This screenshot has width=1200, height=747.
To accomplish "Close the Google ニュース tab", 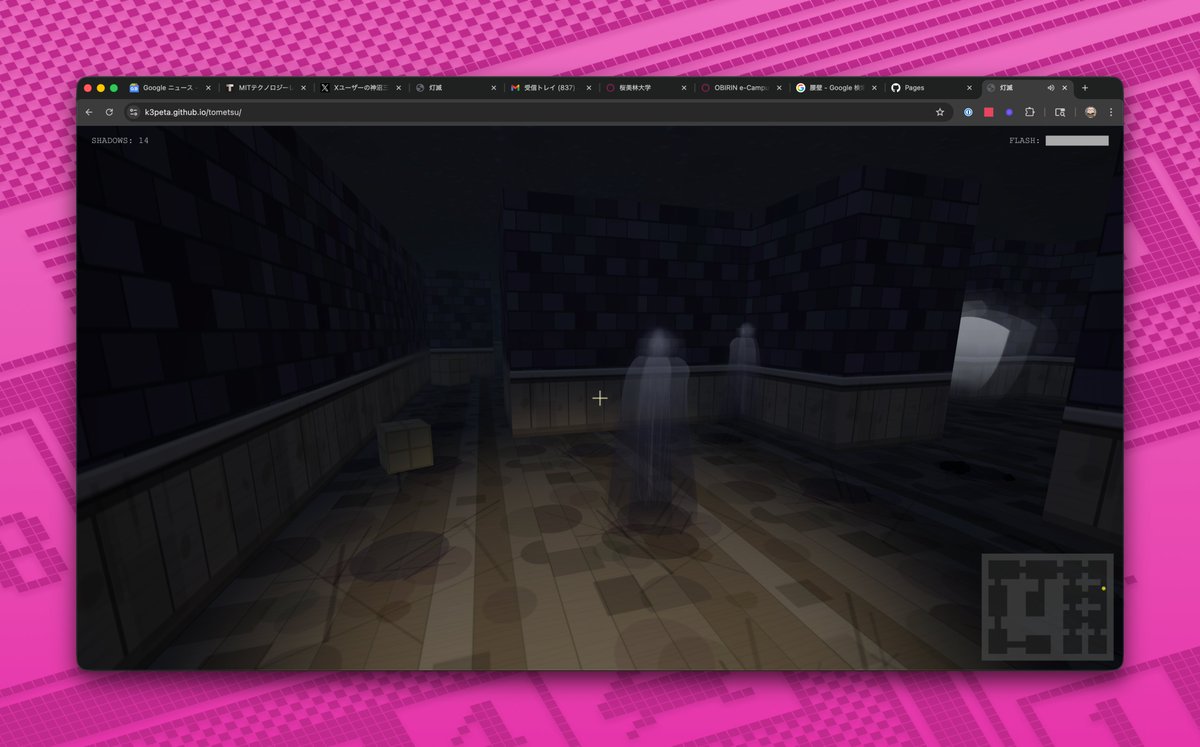I will (206, 88).
